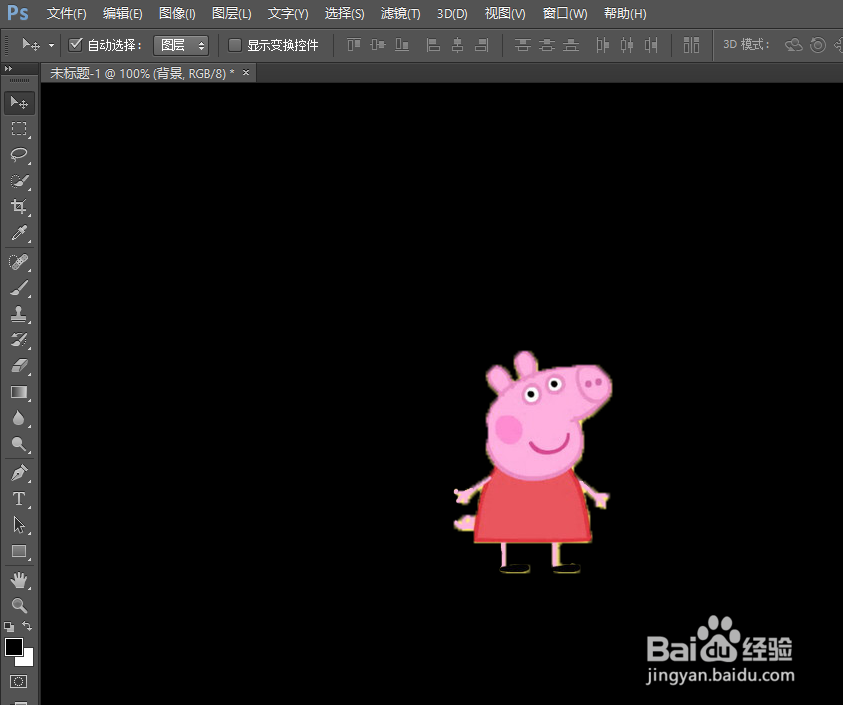Toggle Quick Mask mode

point(18,682)
